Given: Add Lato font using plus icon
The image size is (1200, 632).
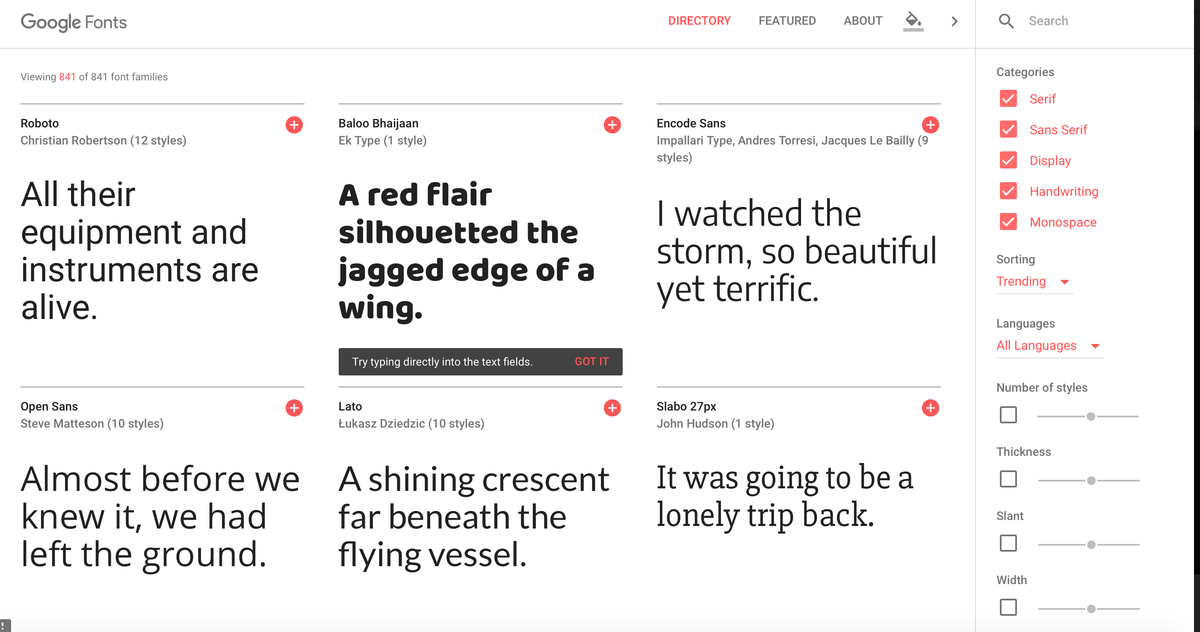Looking at the screenshot, I should (x=612, y=408).
